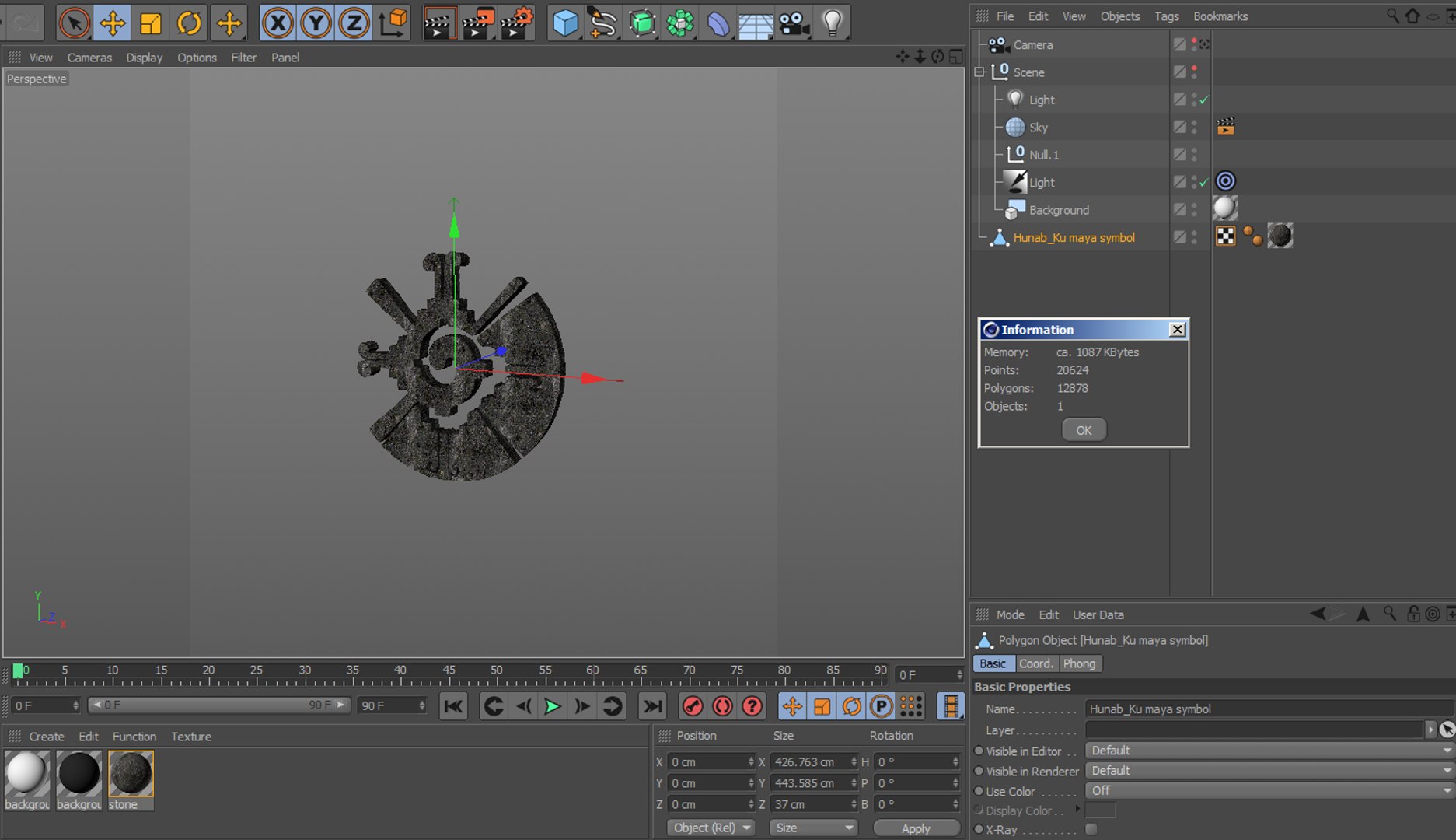Viewport: 1456px width, 840px height.
Task: Toggle the Visible in Editor animation dot
Action: point(979,751)
